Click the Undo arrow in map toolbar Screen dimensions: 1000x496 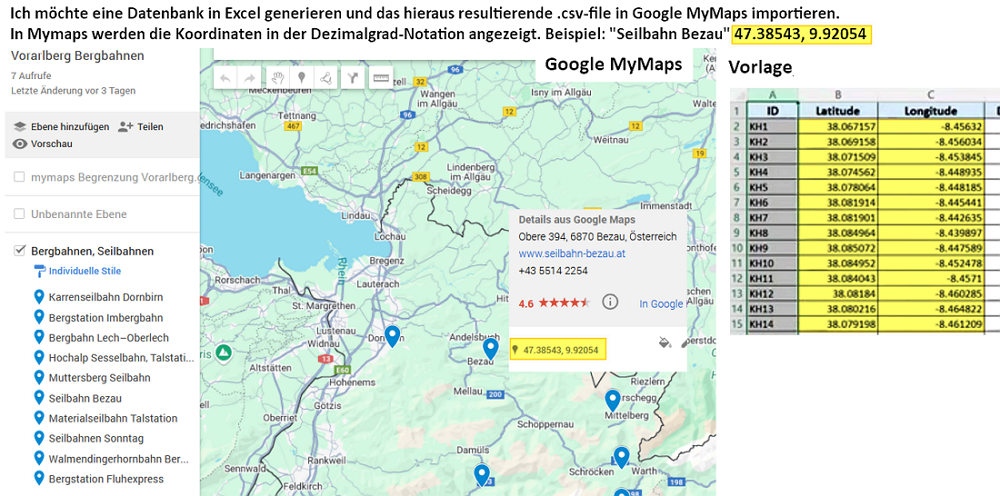(x=224, y=78)
